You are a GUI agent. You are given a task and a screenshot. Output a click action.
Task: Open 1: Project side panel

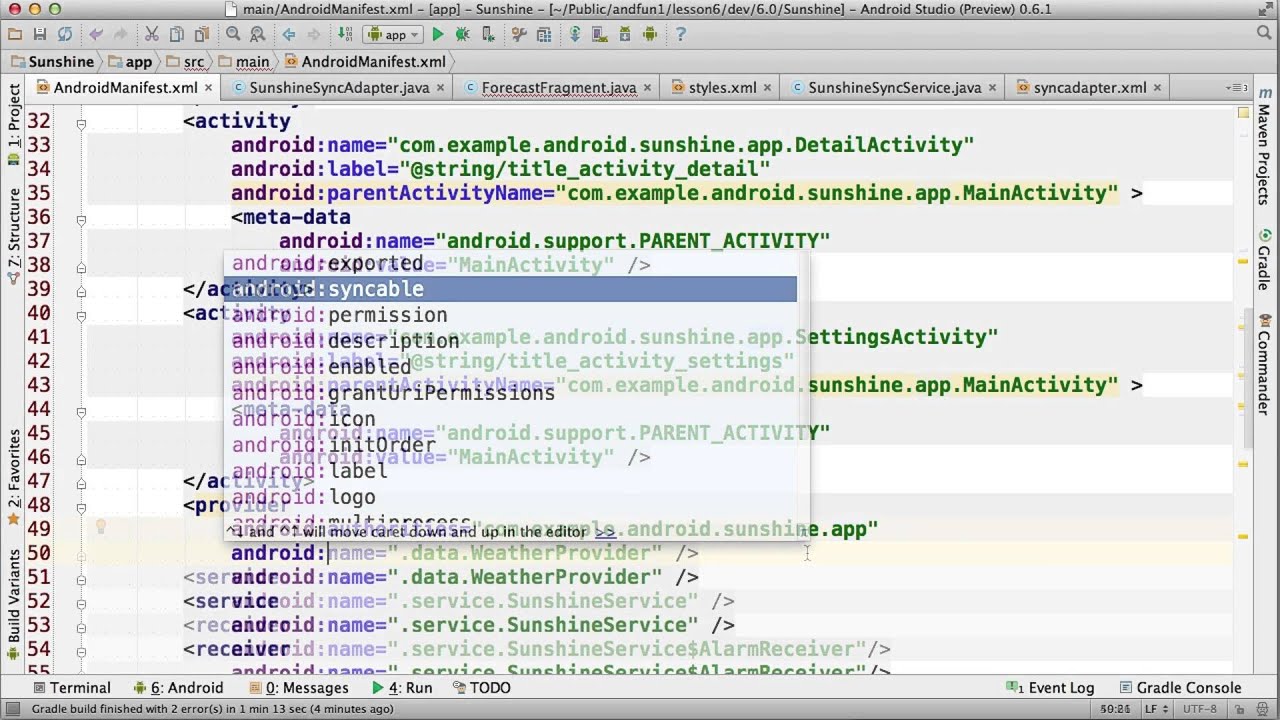point(14,125)
